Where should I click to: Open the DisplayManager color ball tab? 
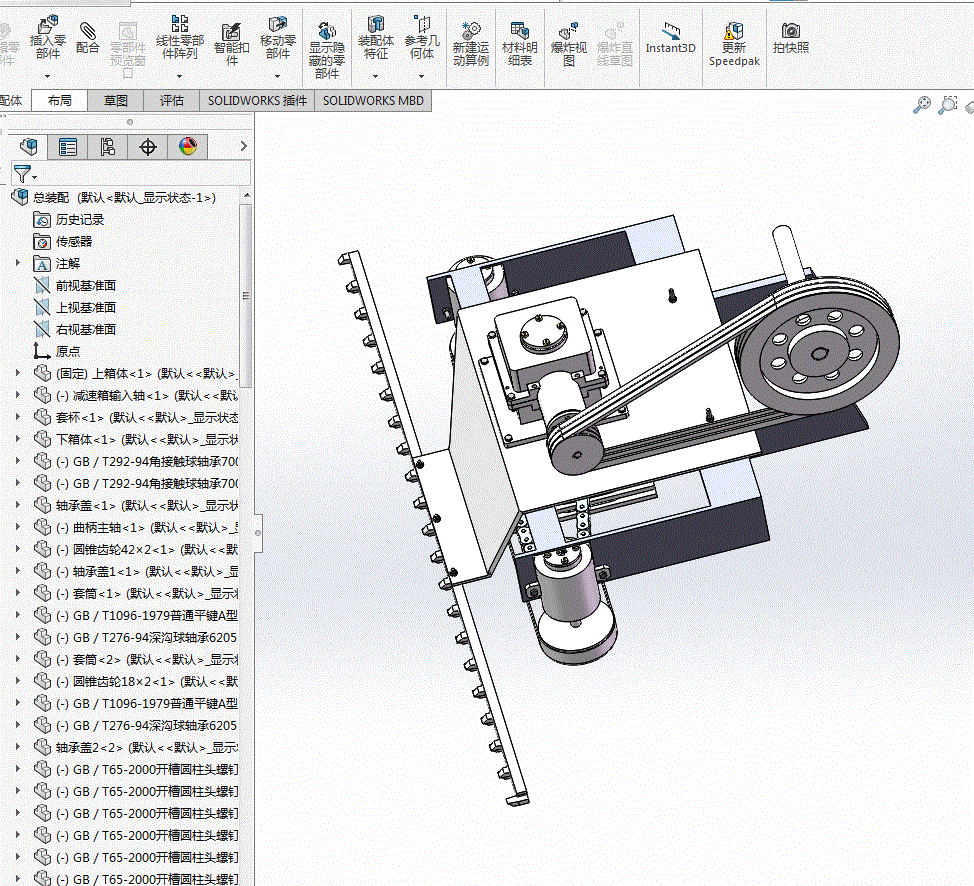[x=188, y=147]
